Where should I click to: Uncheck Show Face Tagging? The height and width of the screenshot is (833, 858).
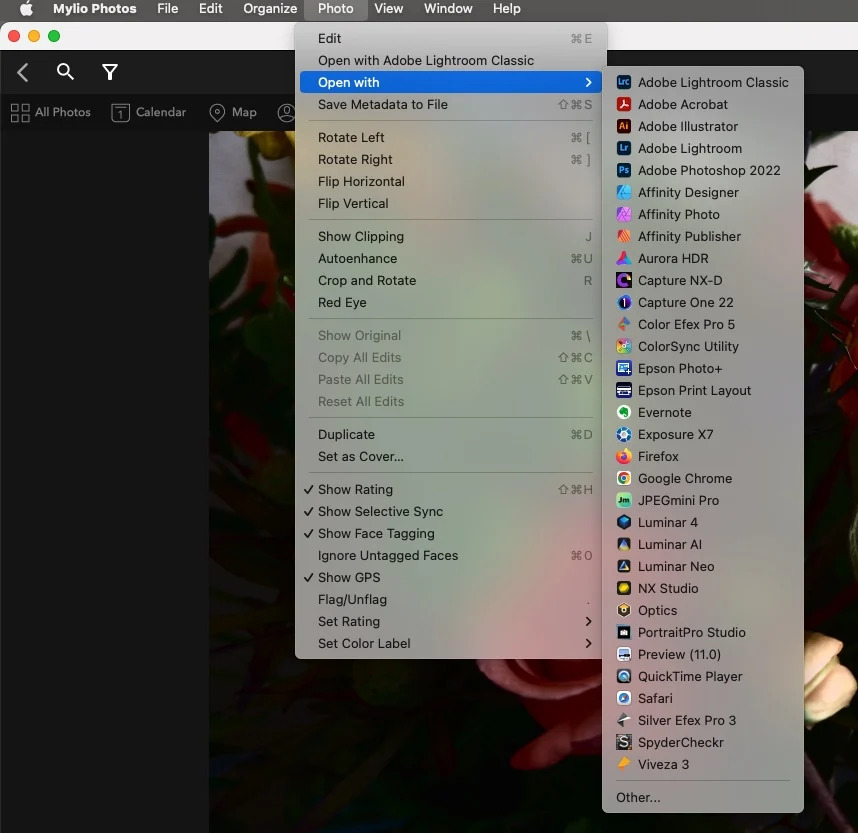coord(376,534)
